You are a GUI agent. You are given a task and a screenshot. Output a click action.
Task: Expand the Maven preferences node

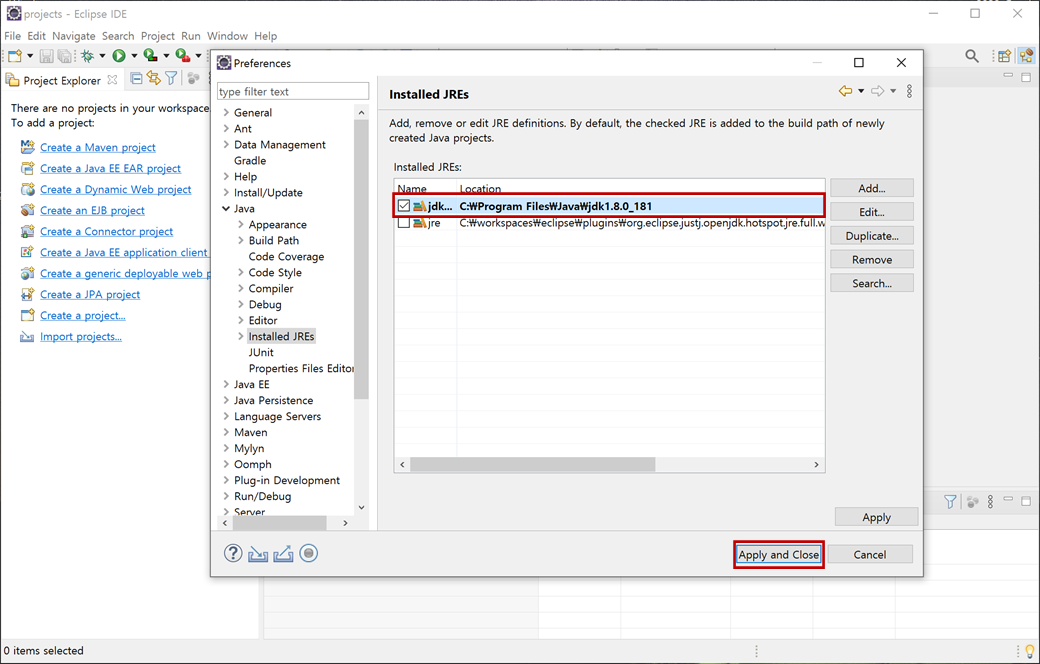click(226, 432)
